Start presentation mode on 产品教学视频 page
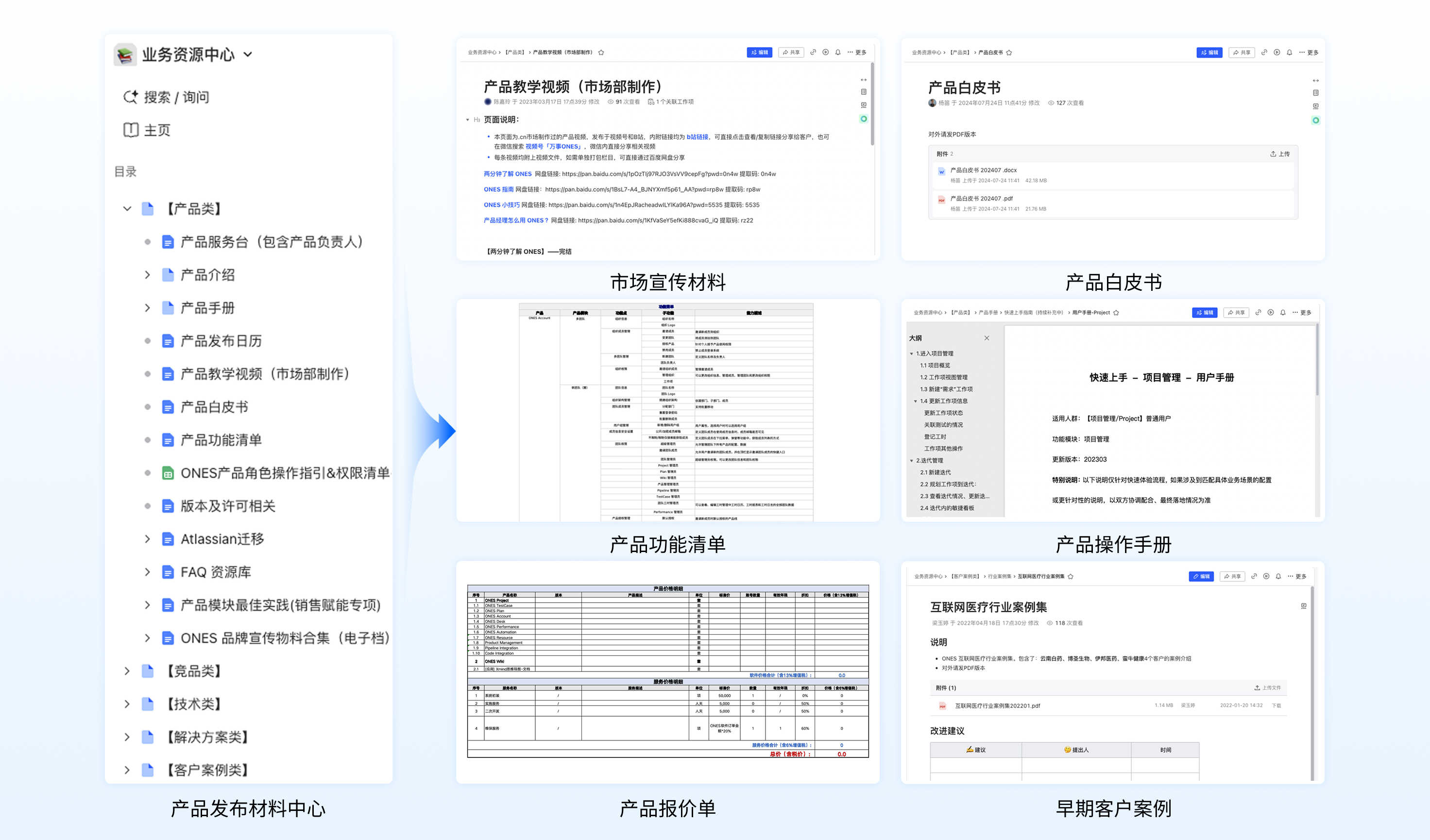 (x=825, y=52)
